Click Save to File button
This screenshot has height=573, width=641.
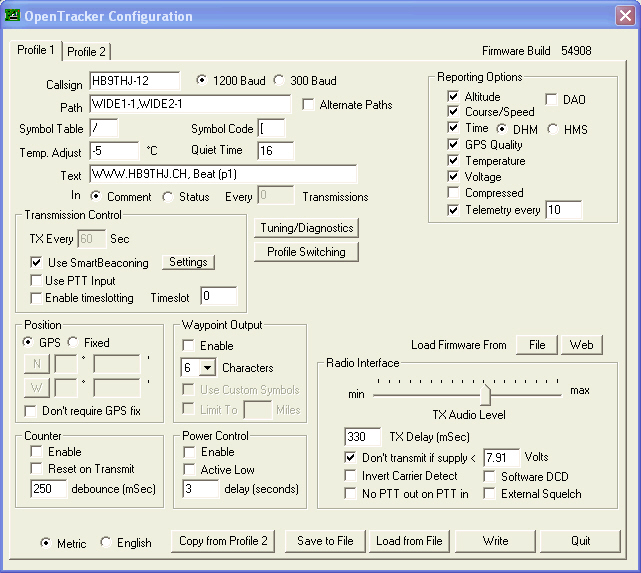click(325, 541)
